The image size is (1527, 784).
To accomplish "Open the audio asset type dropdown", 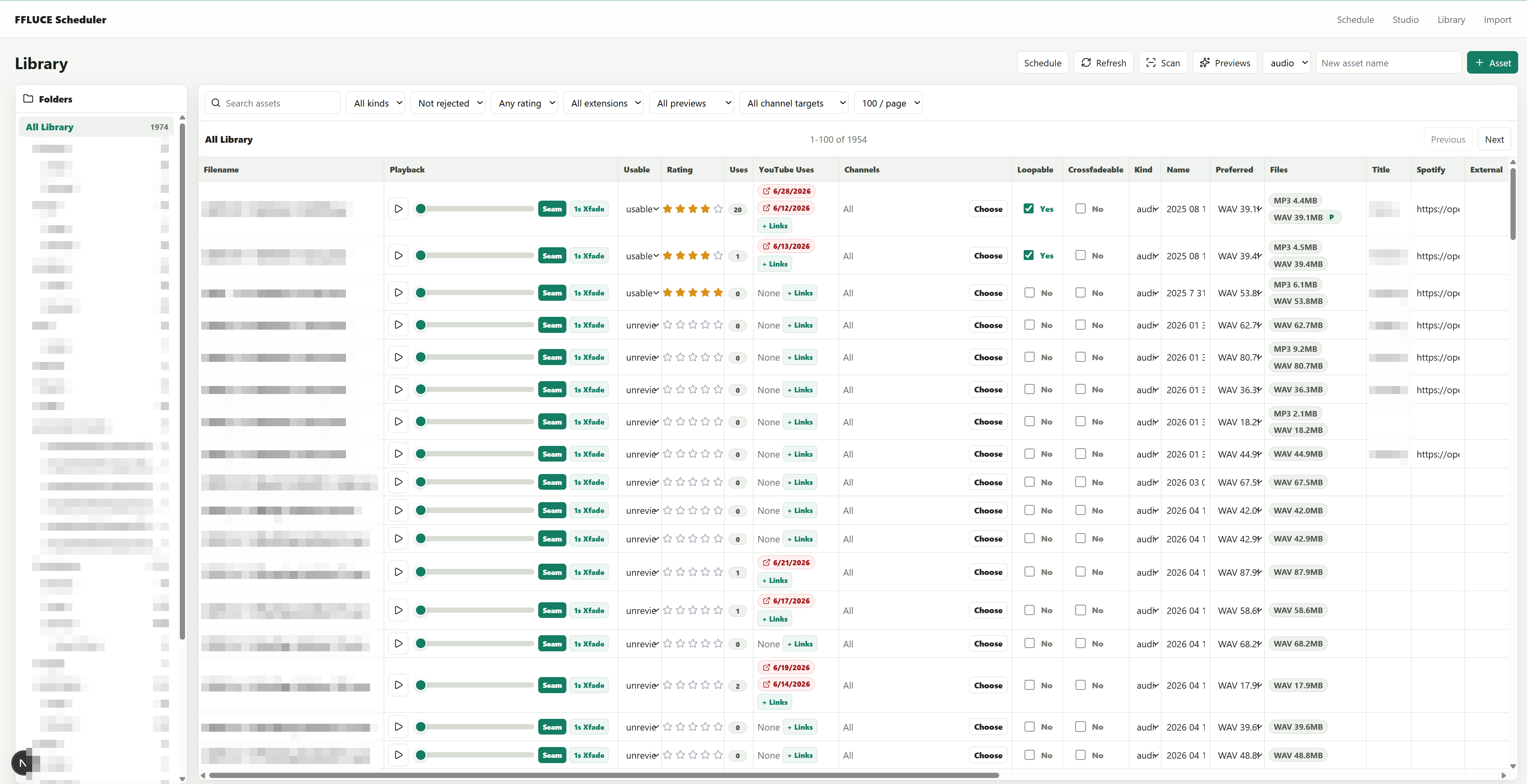I will click(x=1286, y=63).
